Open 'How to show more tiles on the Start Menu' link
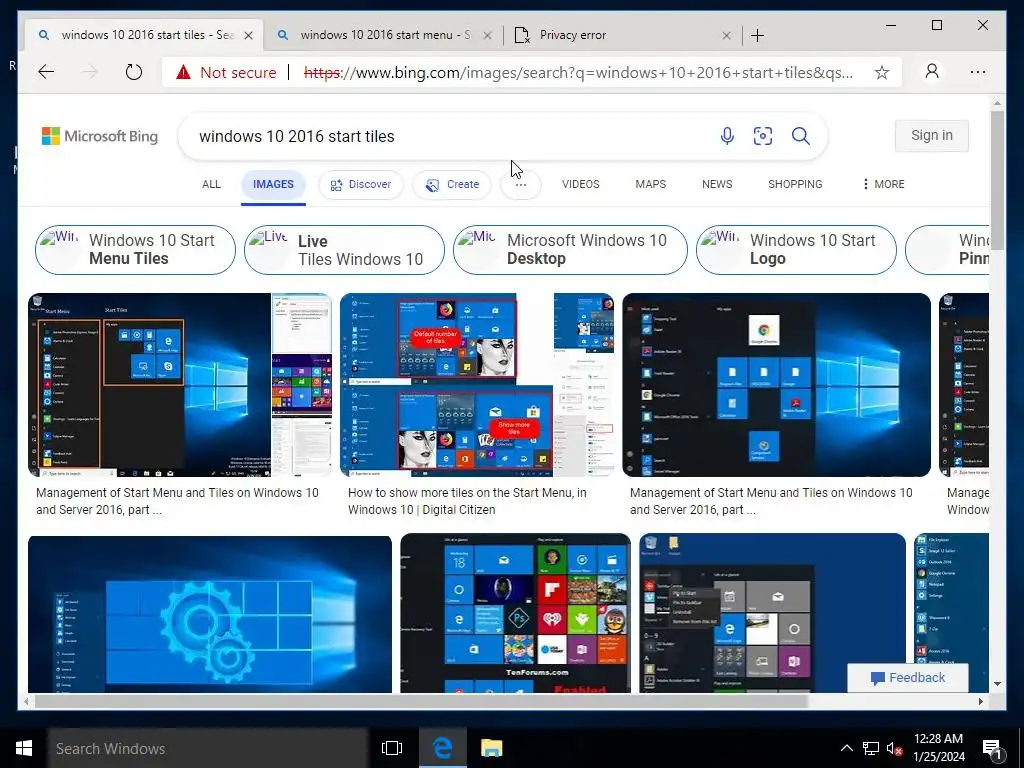 (467, 501)
